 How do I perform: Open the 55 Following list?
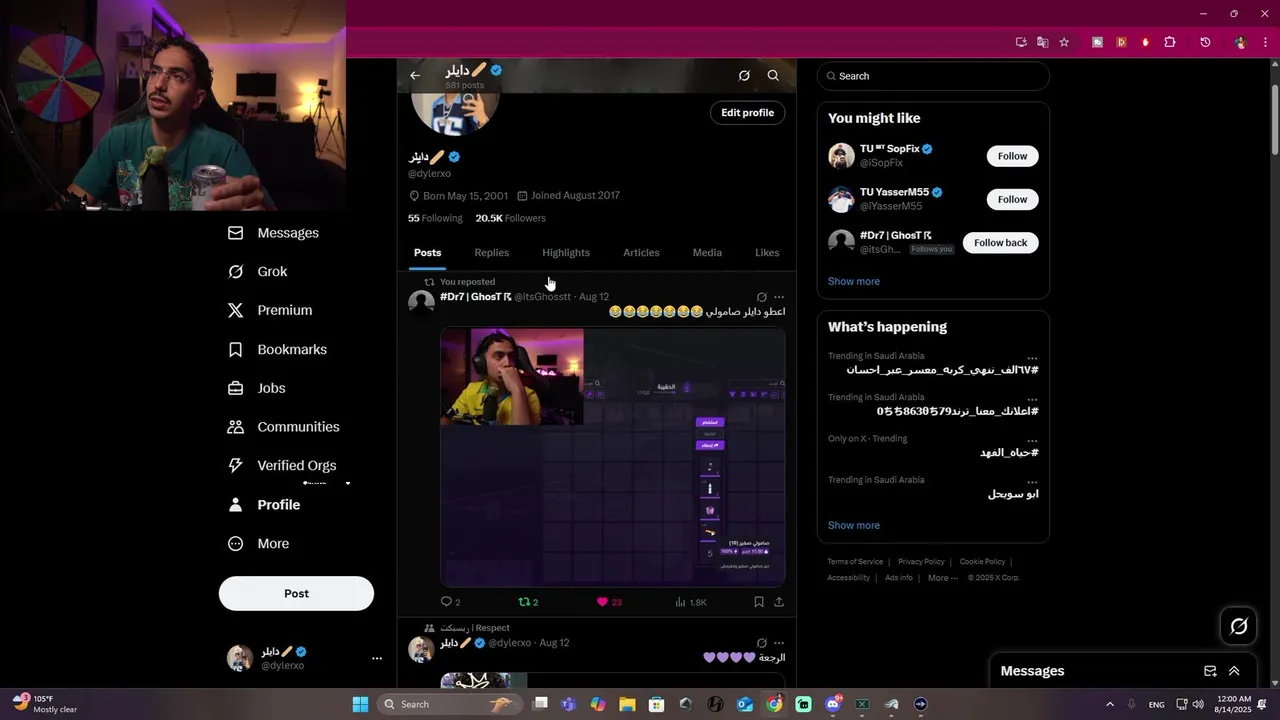(x=435, y=218)
